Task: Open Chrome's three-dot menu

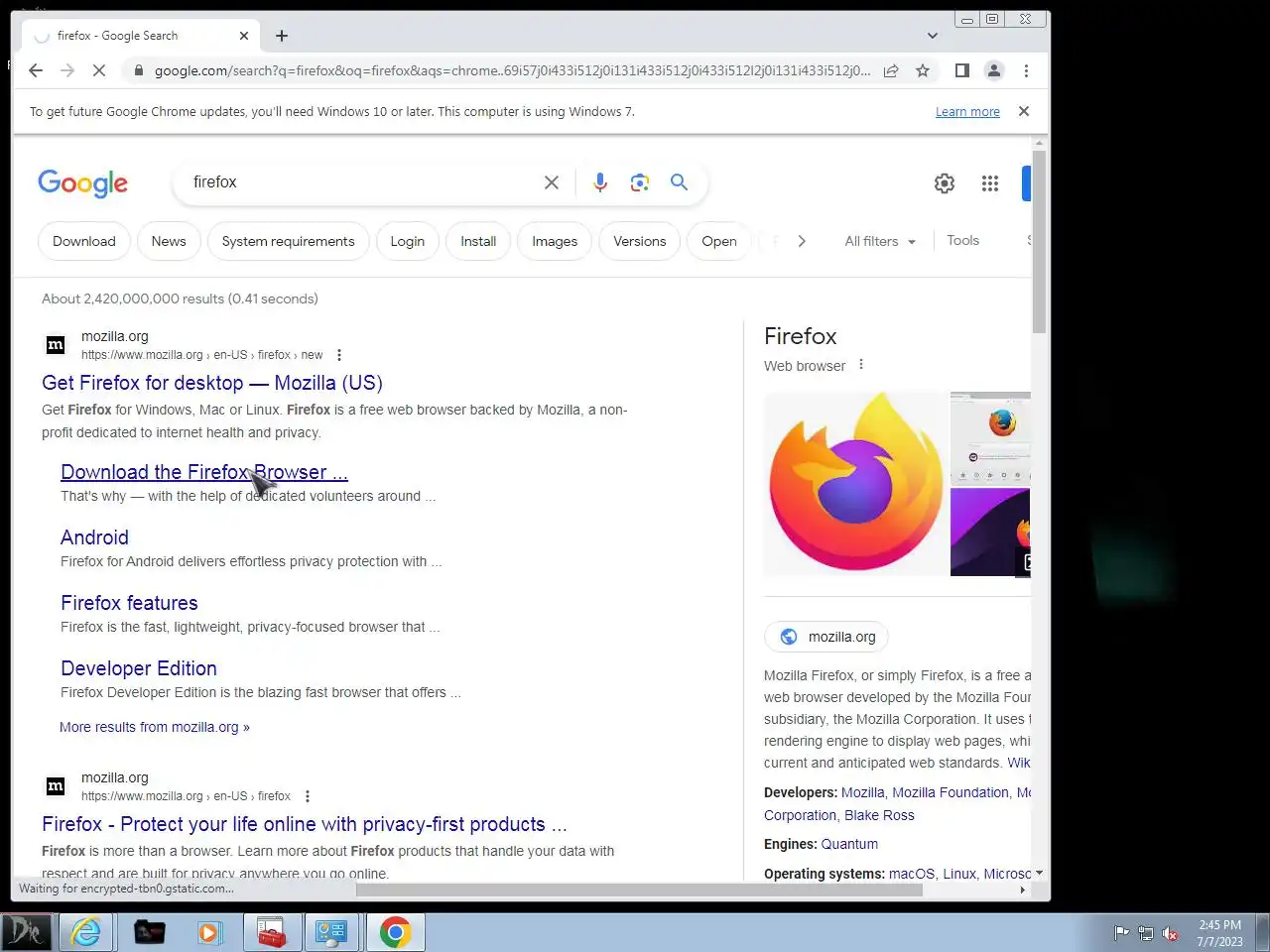Action: click(x=1026, y=70)
